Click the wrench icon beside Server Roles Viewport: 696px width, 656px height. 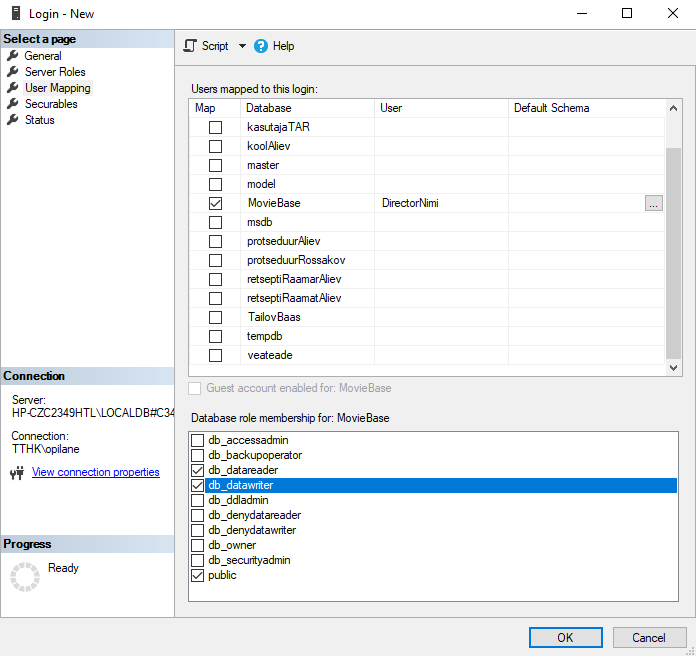click(x=13, y=72)
